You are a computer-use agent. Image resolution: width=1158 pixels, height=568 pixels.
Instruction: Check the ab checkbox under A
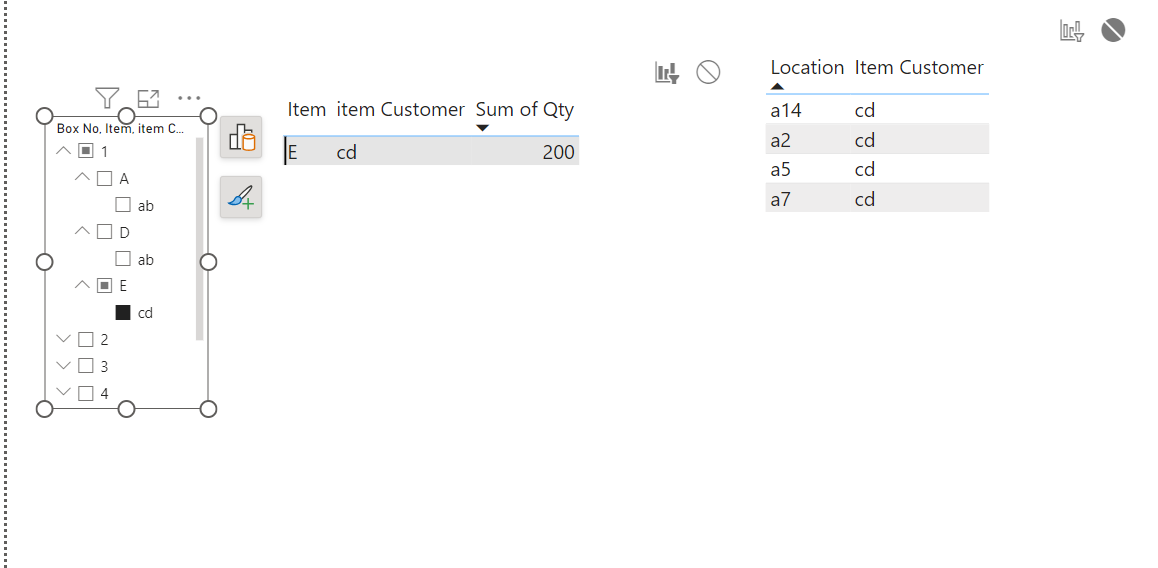[x=123, y=205]
